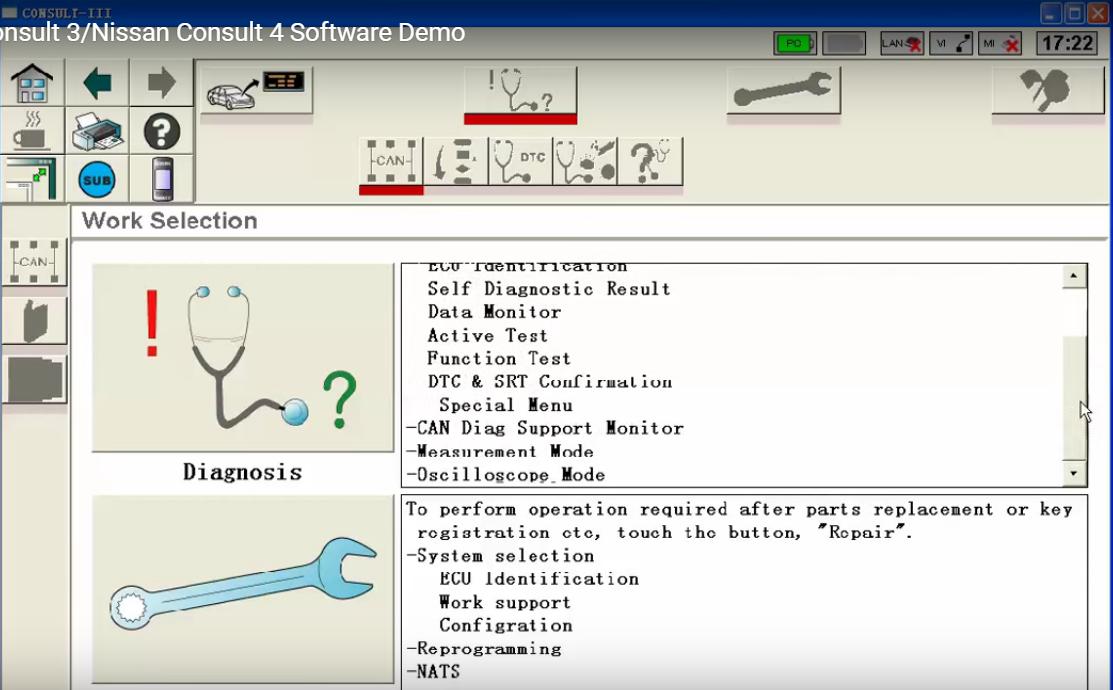Select Configration in the Repair list
The height and width of the screenshot is (690, 1113).
[505, 625]
